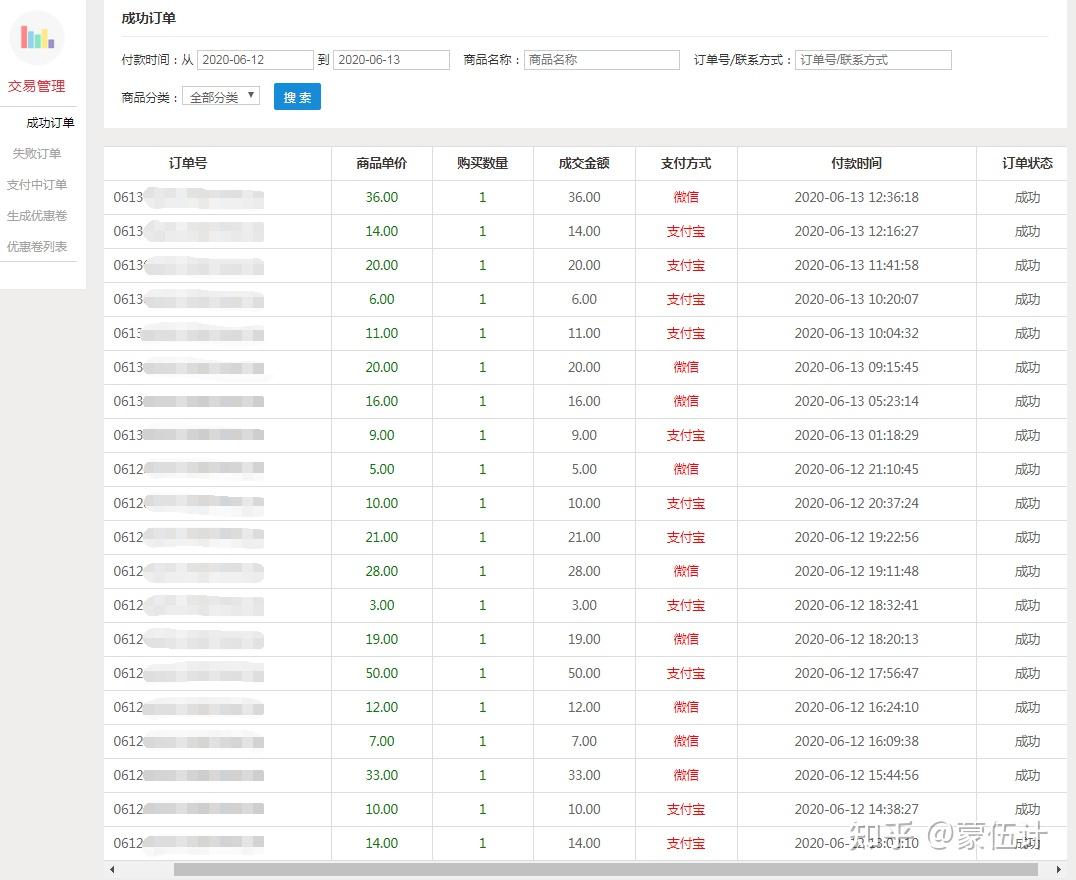Screen dimensions: 1076x880
Task: Click the green unit price 21.00
Action: (382, 537)
